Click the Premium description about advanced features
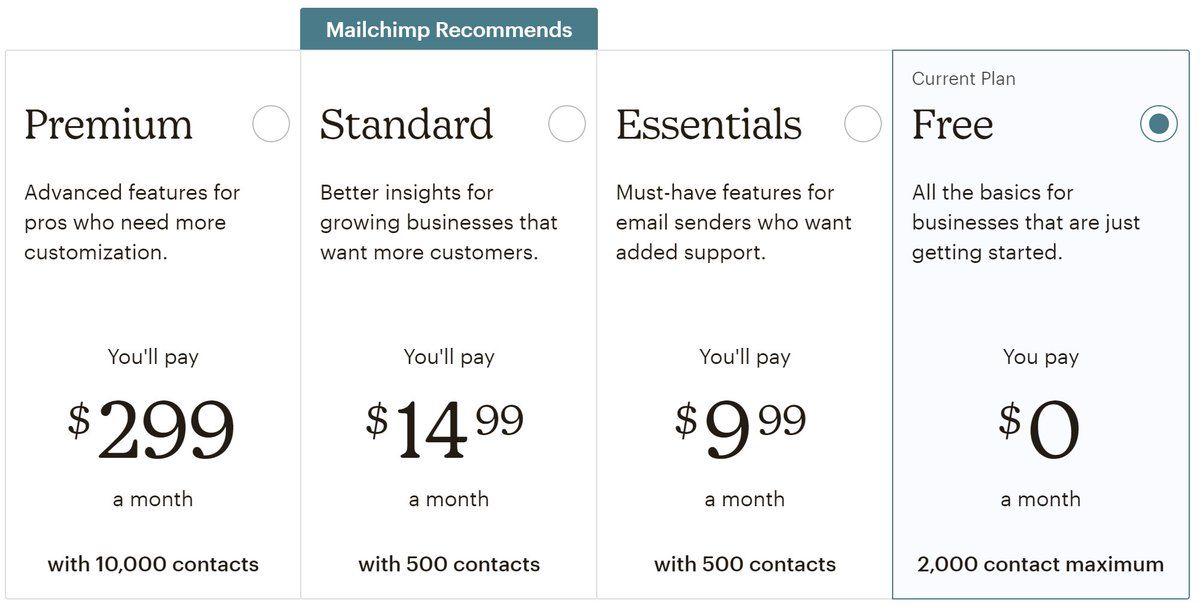 (x=132, y=222)
